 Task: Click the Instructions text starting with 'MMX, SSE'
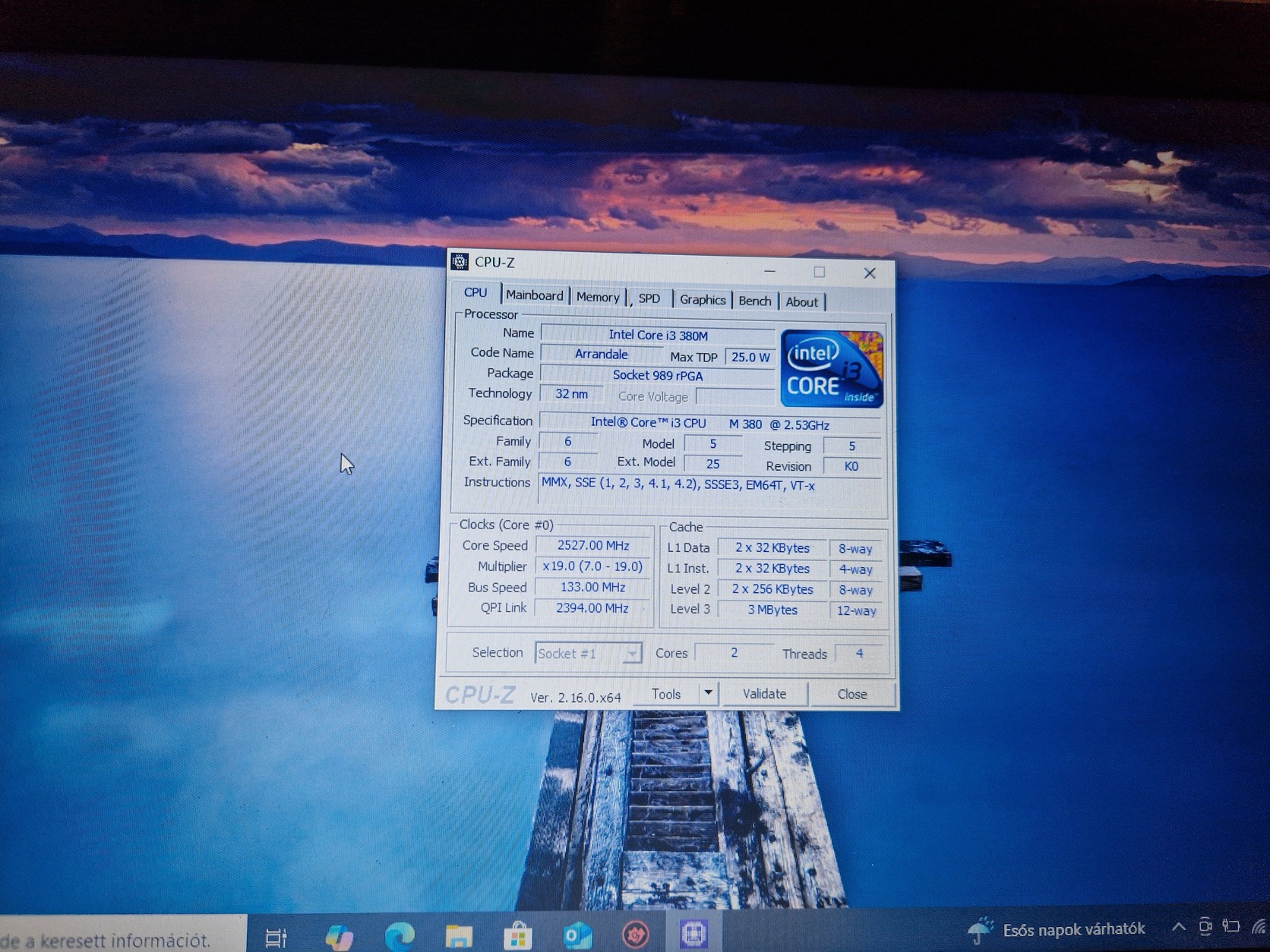(x=678, y=484)
